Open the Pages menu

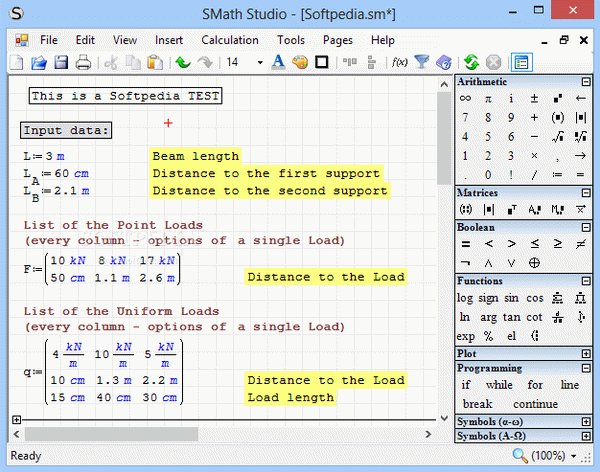coord(338,40)
